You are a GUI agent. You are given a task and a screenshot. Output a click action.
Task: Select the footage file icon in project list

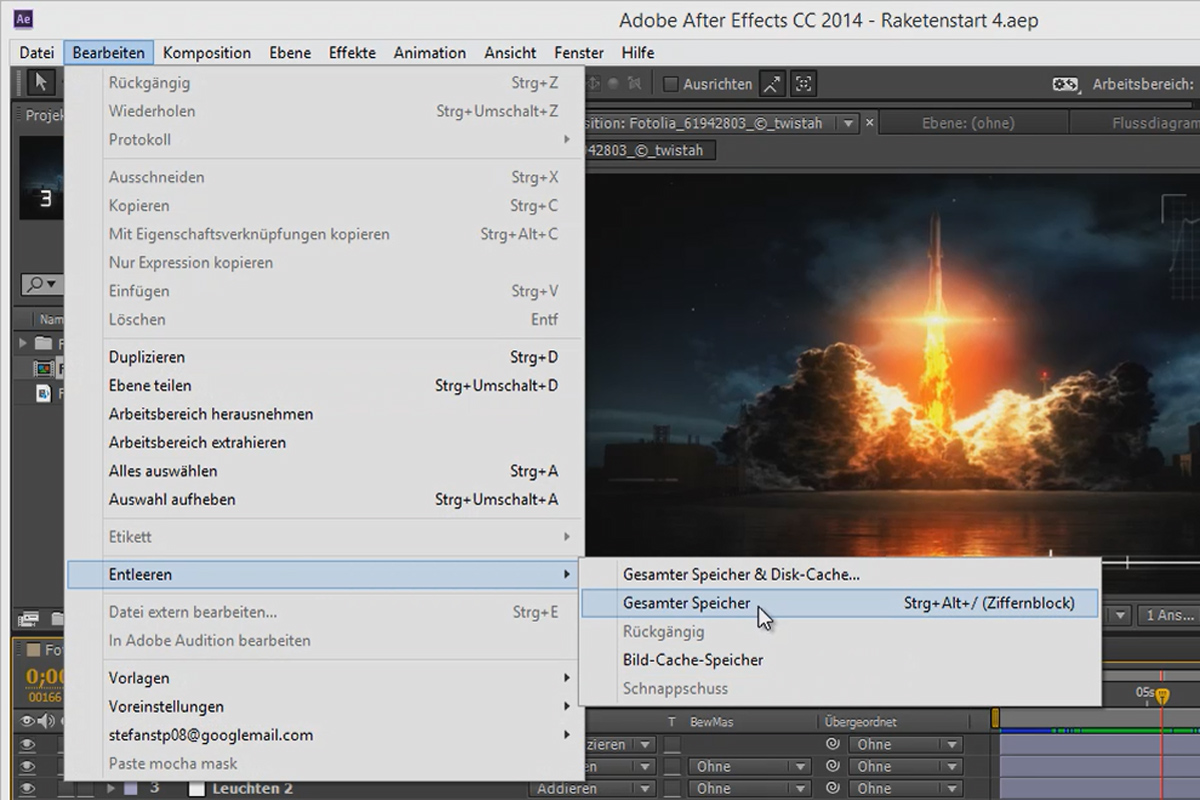(x=43, y=393)
